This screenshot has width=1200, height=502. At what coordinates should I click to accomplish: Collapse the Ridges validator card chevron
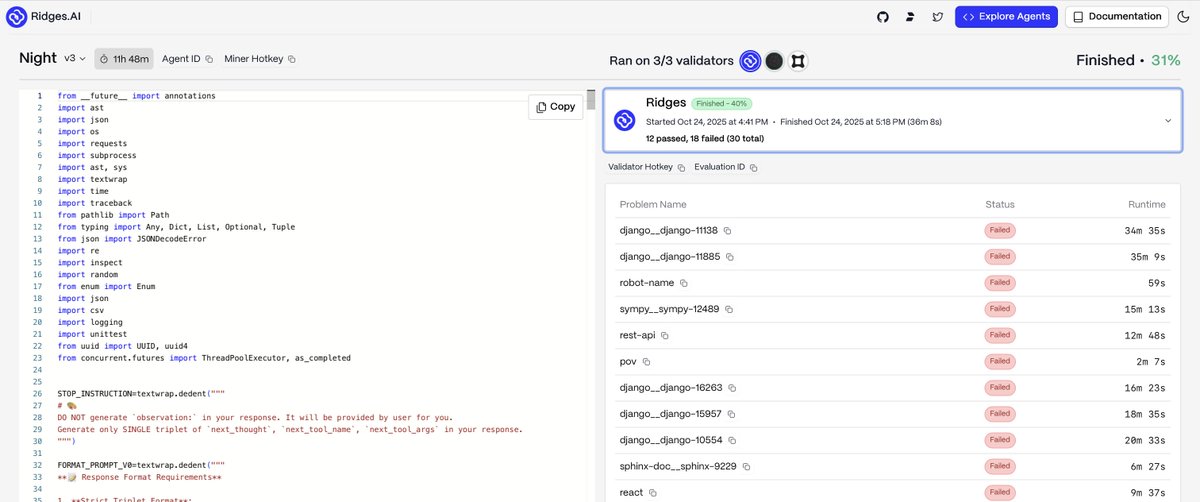tap(1168, 121)
